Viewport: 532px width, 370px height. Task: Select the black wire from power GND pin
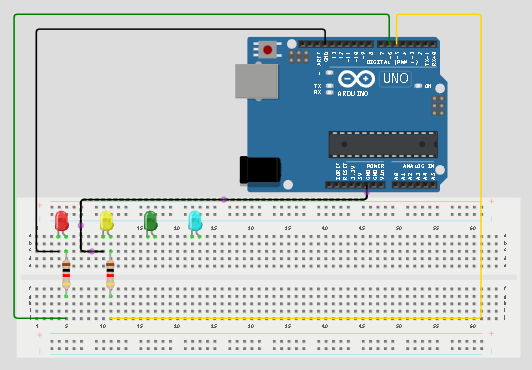pyautogui.click(x=224, y=200)
